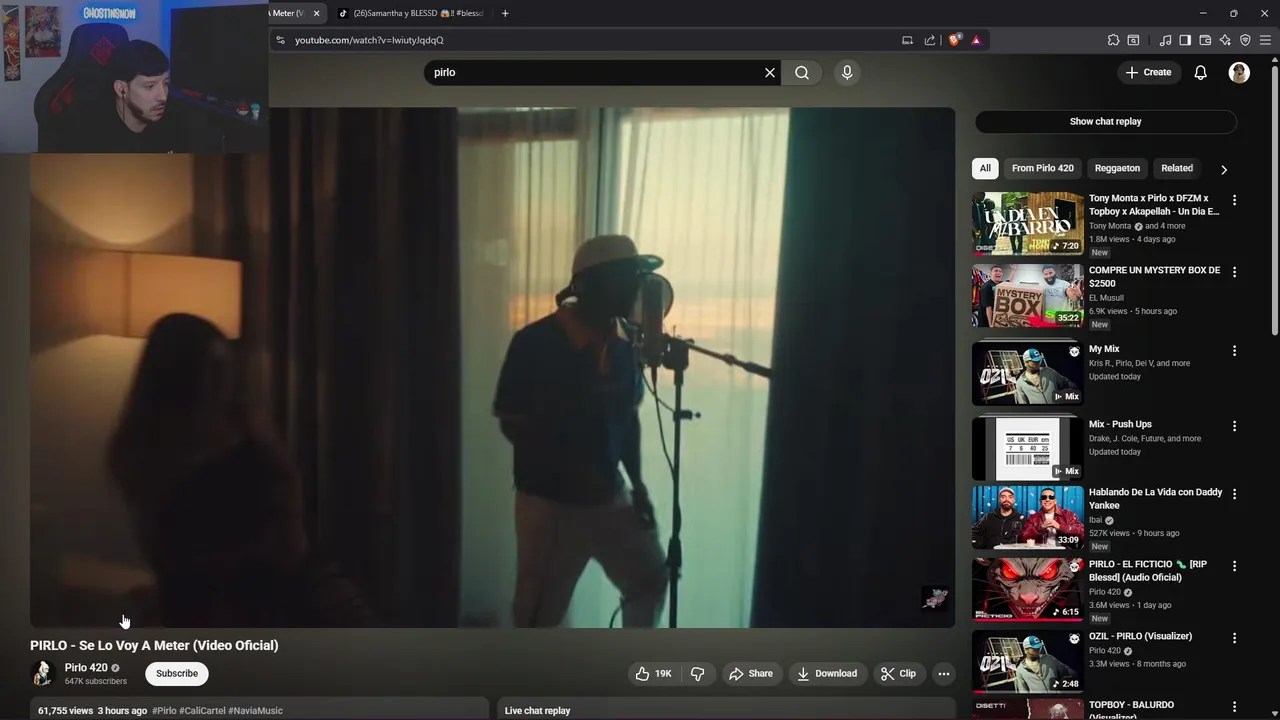The width and height of the screenshot is (1280, 720).
Task: Clear the pirlo search text with X
Action: click(770, 72)
